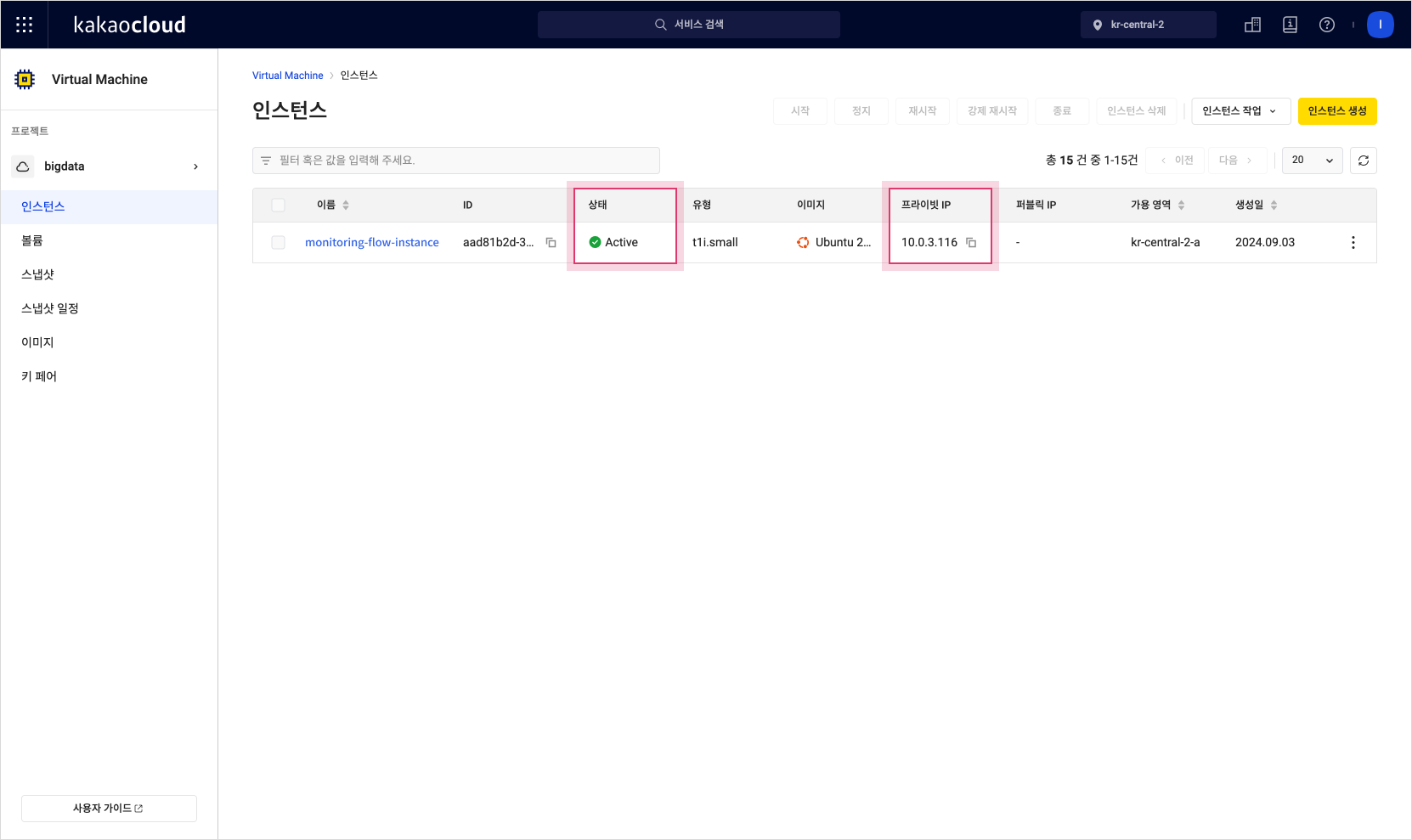Click the search magnifier icon in header
Viewport: 1412px width, 840px height.
660,25
